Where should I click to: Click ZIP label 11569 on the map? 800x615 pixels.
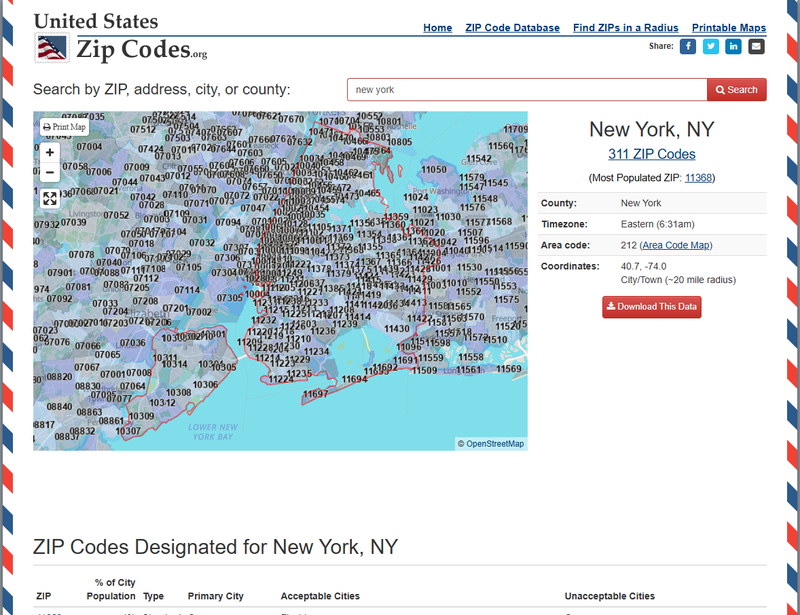click(509, 368)
